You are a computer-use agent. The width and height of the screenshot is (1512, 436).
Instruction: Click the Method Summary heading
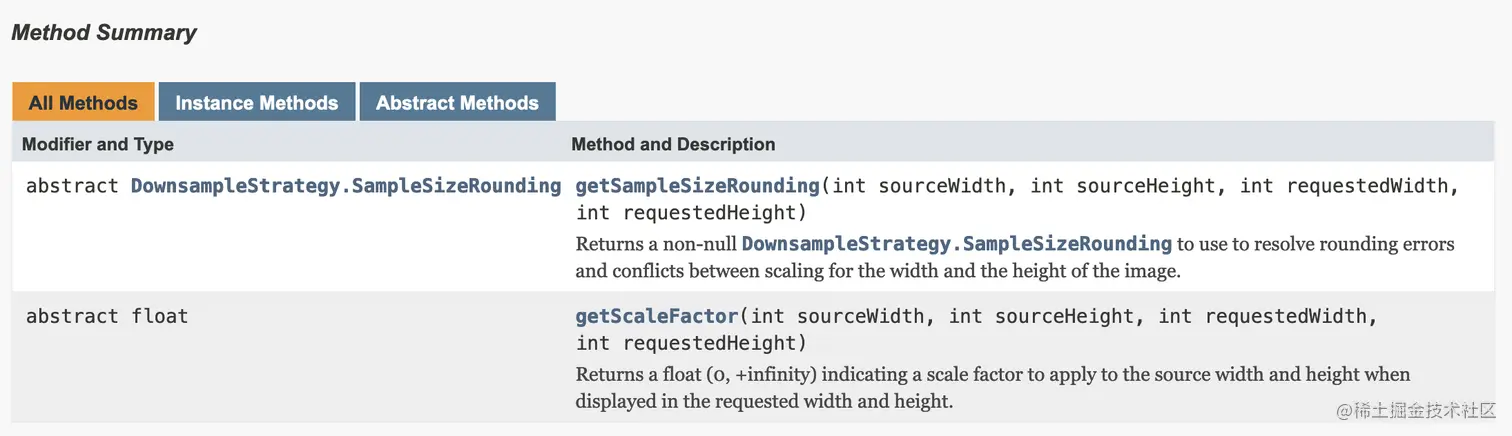coord(104,33)
